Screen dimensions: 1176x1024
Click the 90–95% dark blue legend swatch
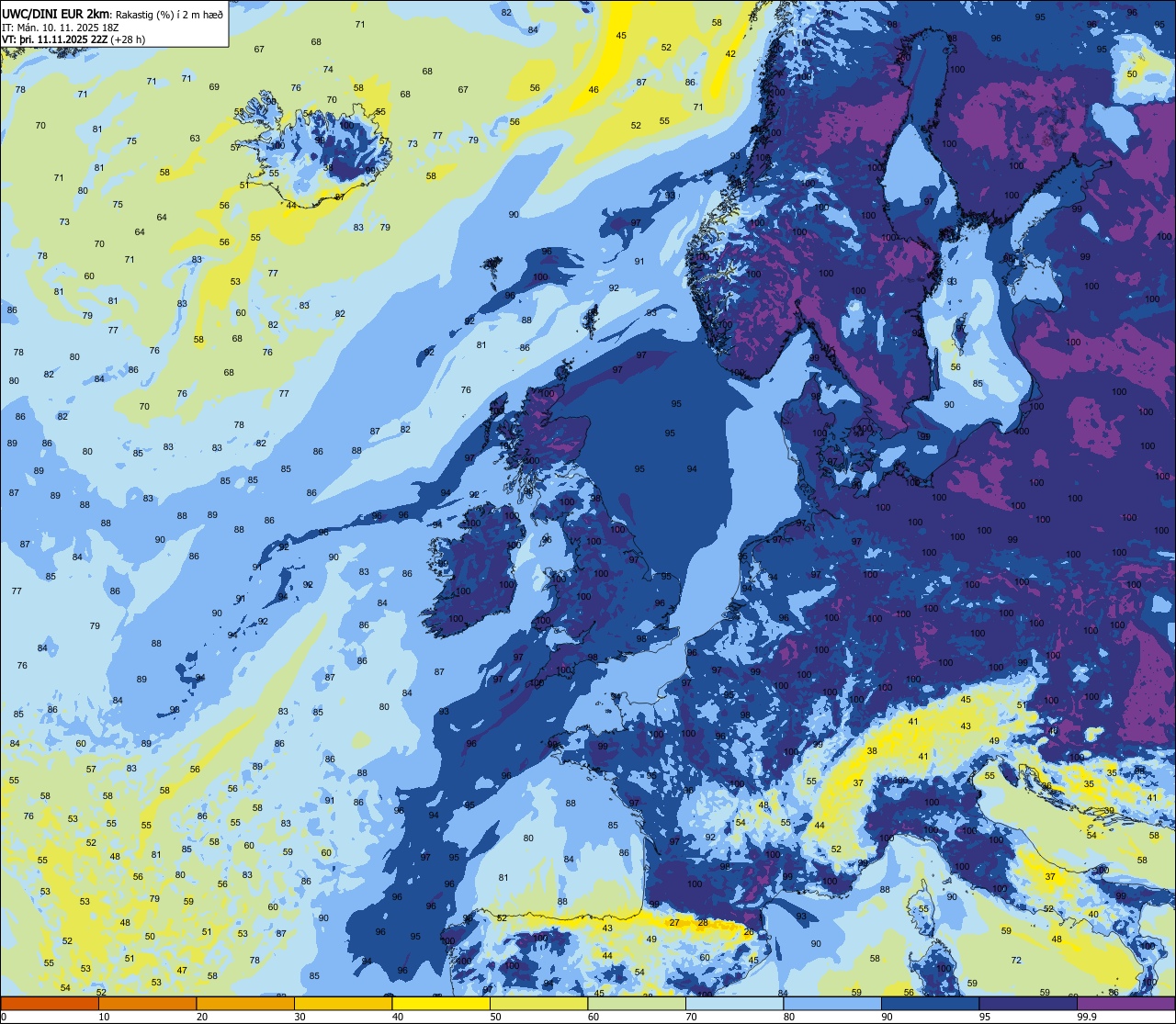(930, 1003)
